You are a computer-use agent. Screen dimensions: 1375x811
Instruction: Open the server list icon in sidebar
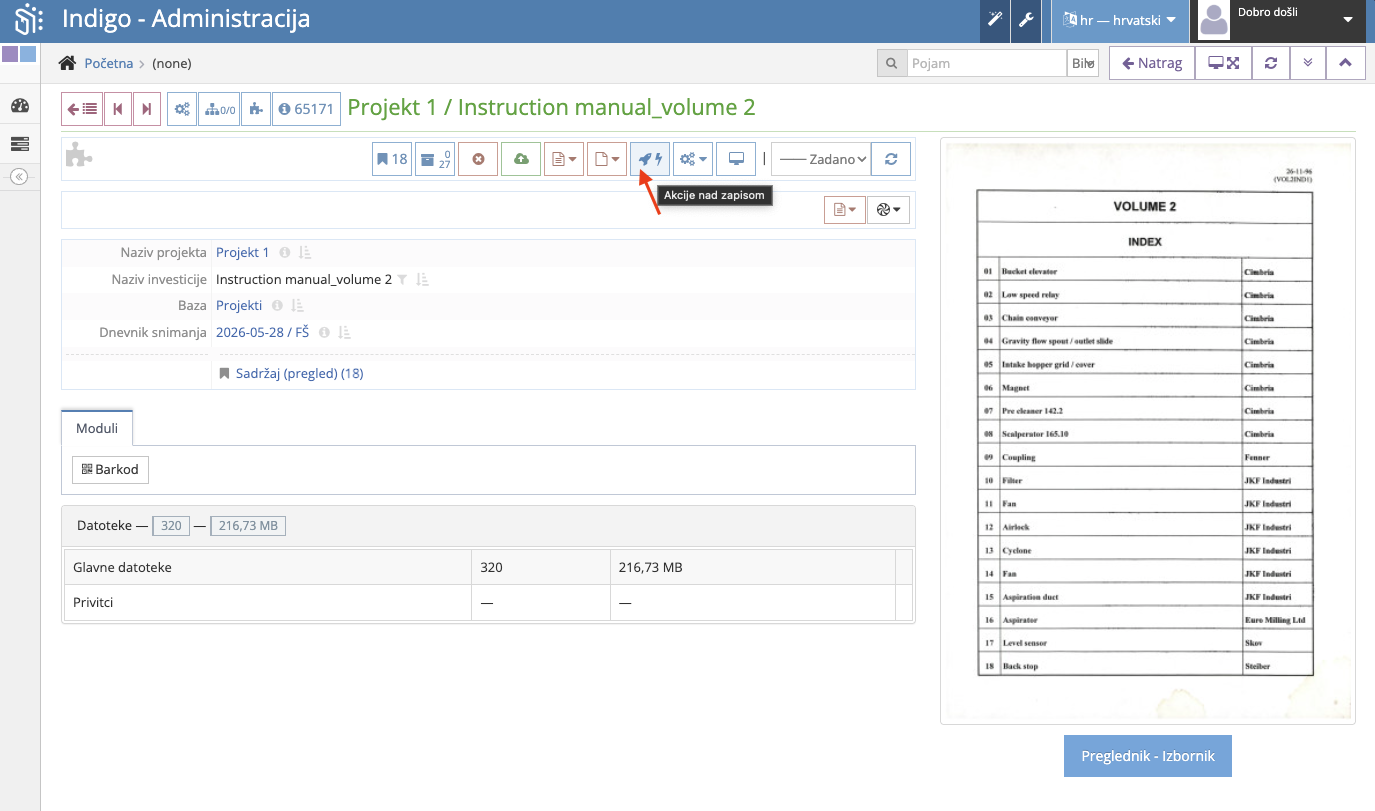19,143
